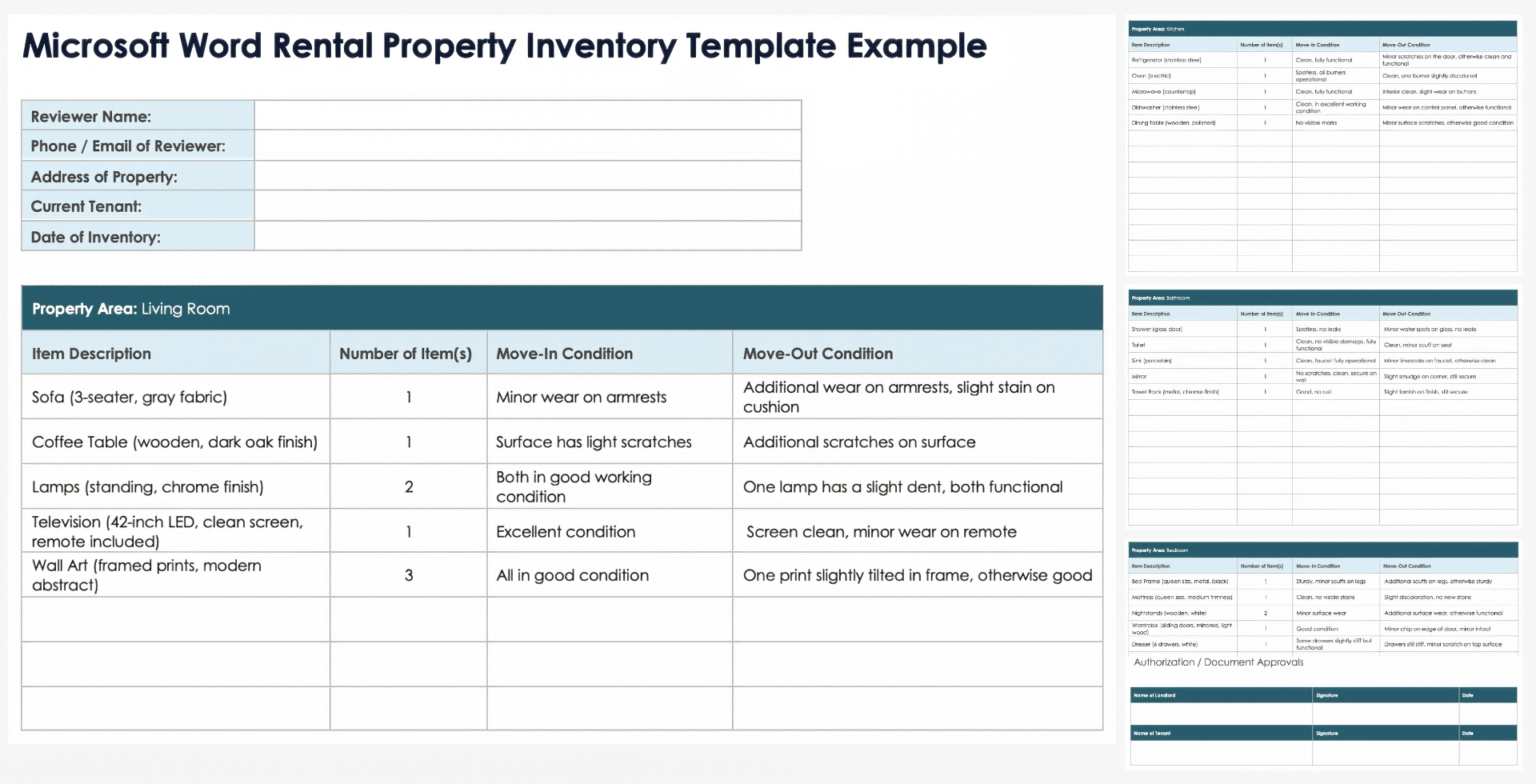This screenshot has height=784, width=1536.
Task: Select the 'Phone / Email of Reviewer:' label
Action: tap(128, 146)
